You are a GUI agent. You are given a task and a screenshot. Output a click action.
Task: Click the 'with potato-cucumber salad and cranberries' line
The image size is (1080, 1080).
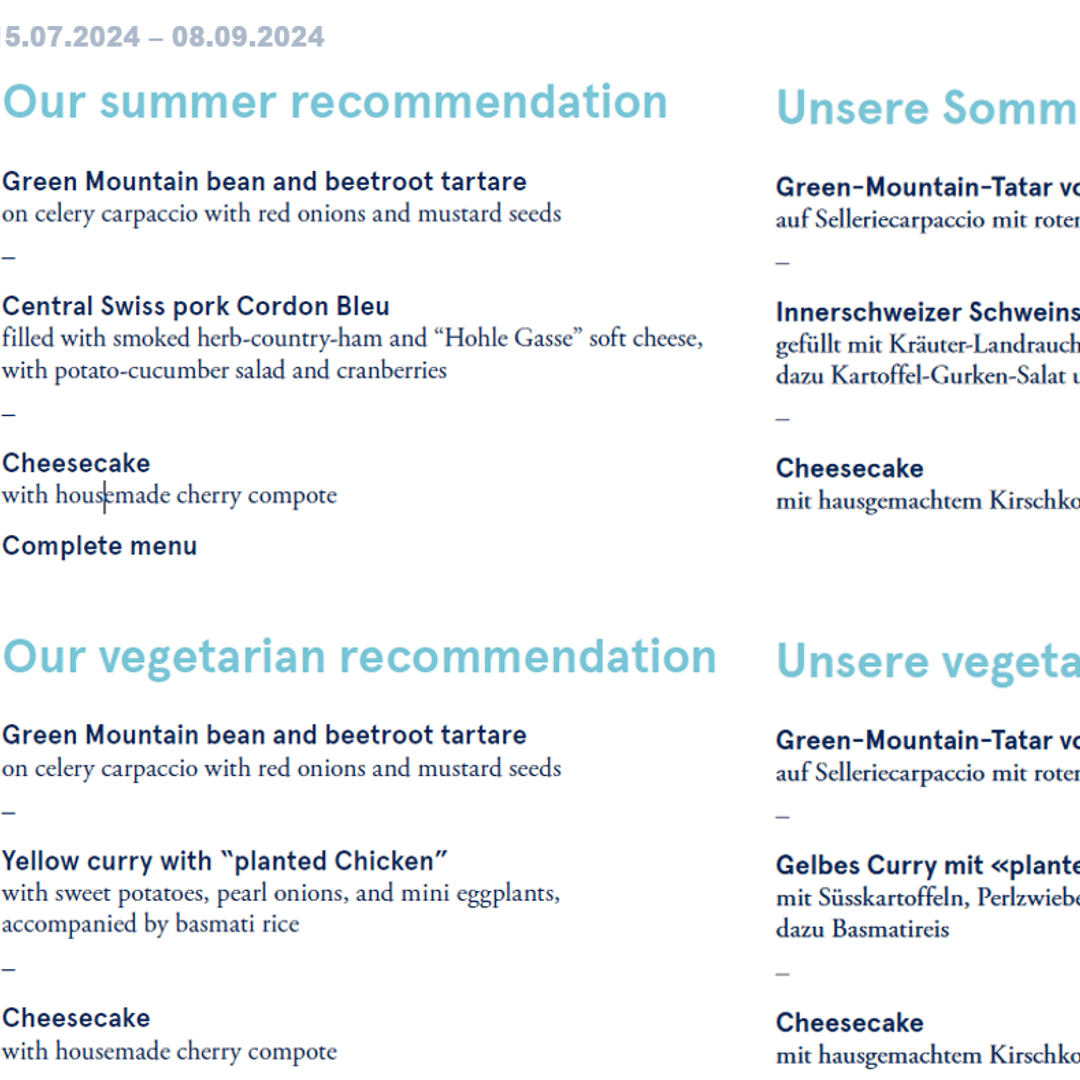225,371
